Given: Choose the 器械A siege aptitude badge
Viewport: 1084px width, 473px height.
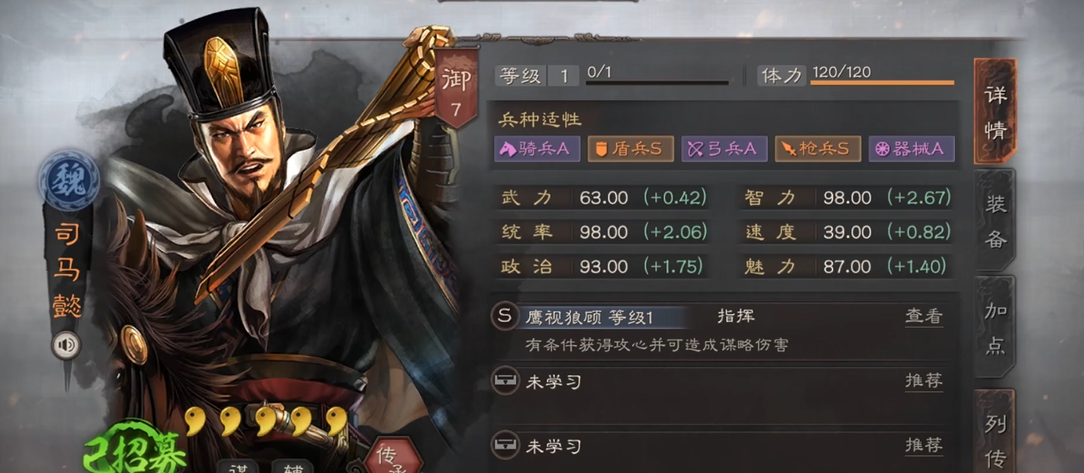Looking at the screenshot, I should click(x=911, y=149).
